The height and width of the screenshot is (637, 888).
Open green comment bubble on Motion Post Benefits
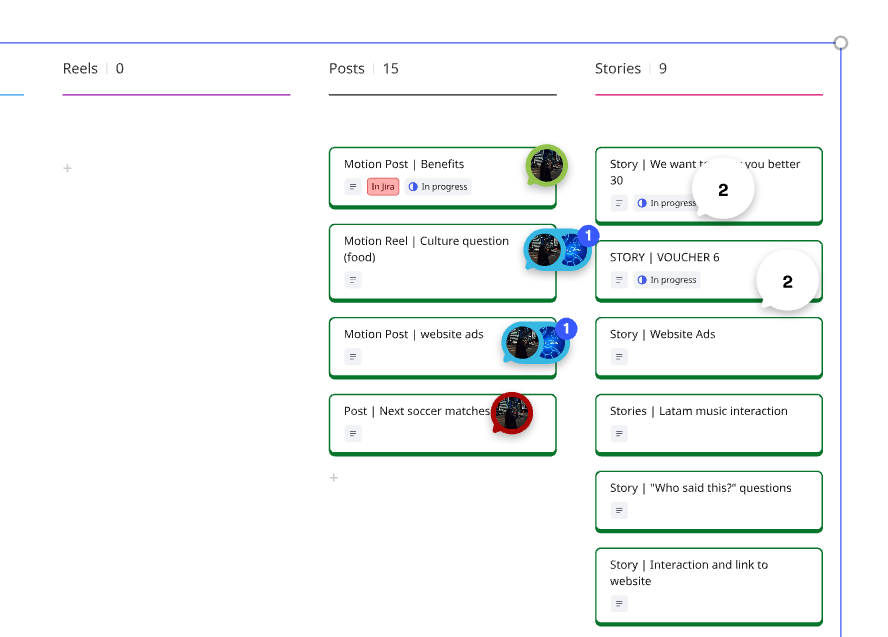(x=547, y=165)
